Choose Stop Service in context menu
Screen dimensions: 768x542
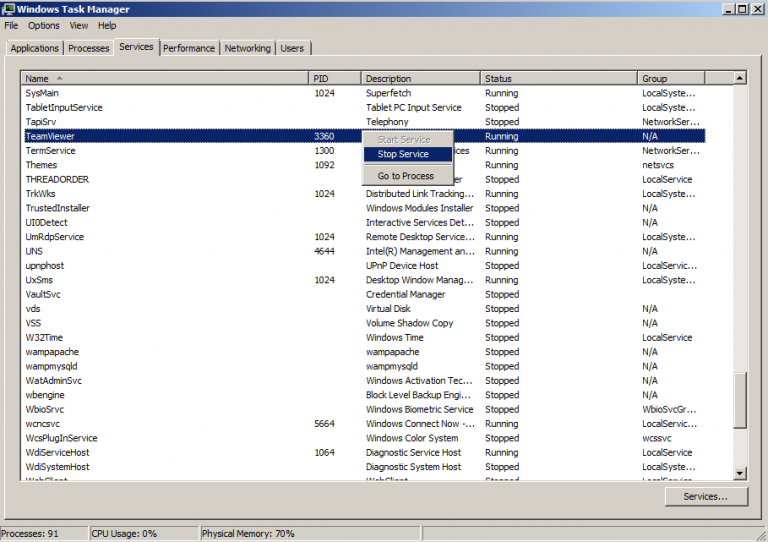pos(408,154)
